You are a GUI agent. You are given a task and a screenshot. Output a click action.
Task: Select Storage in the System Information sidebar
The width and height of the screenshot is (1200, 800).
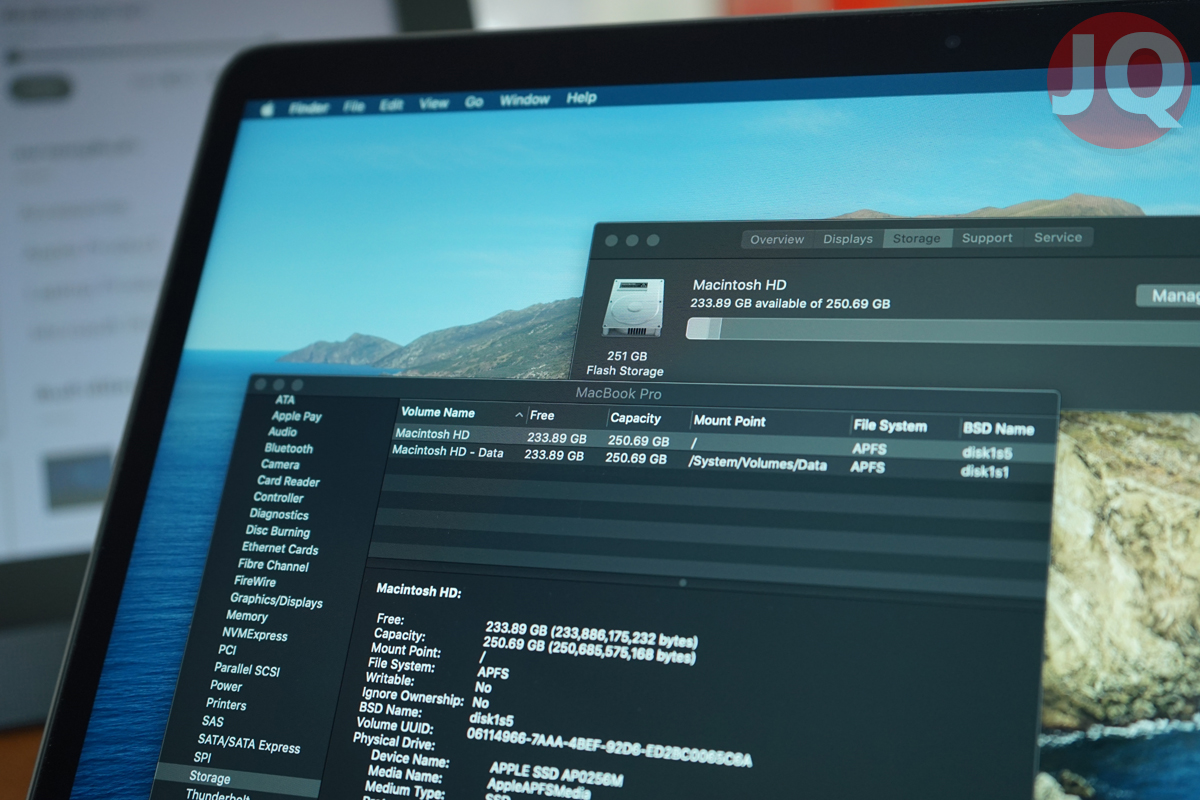pos(210,777)
